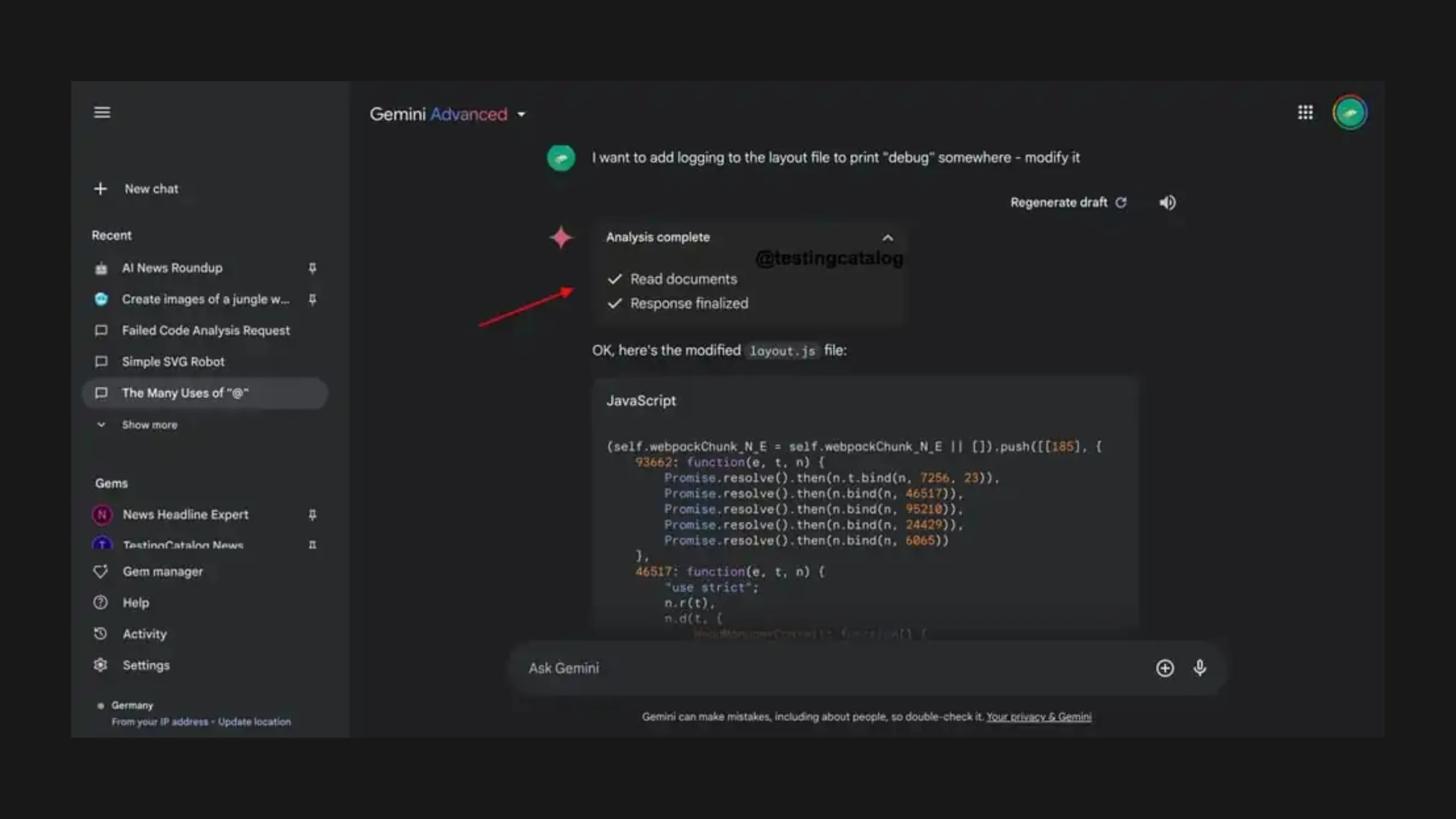The image size is (1456, 819).
Task: Open the News Headline Expert gem
Action: 185,515
